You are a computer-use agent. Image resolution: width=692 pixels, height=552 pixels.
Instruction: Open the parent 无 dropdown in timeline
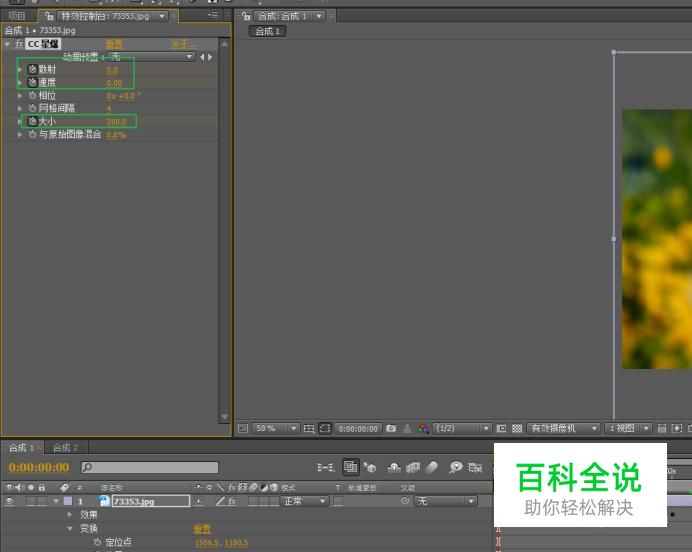tap(445, 501)
